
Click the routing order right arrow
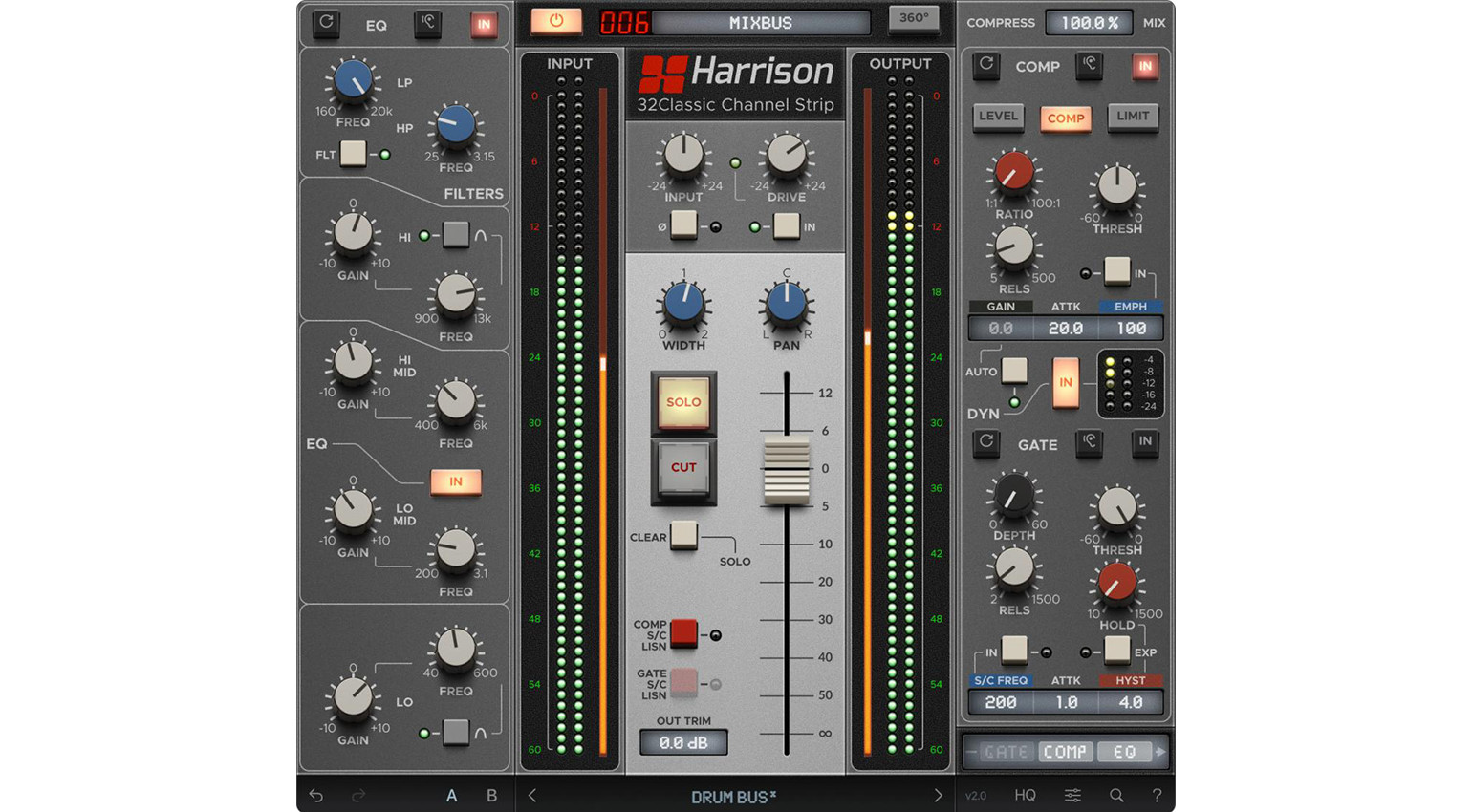point(1160,752)
